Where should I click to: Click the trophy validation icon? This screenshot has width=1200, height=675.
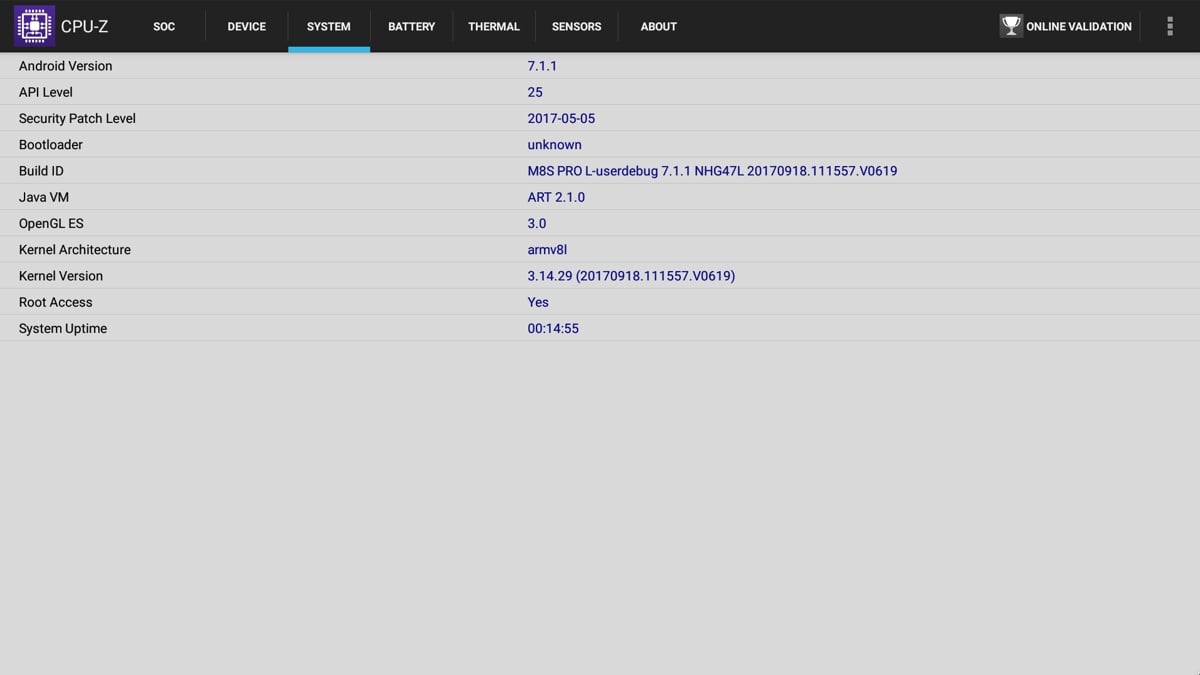(1011, 26)
